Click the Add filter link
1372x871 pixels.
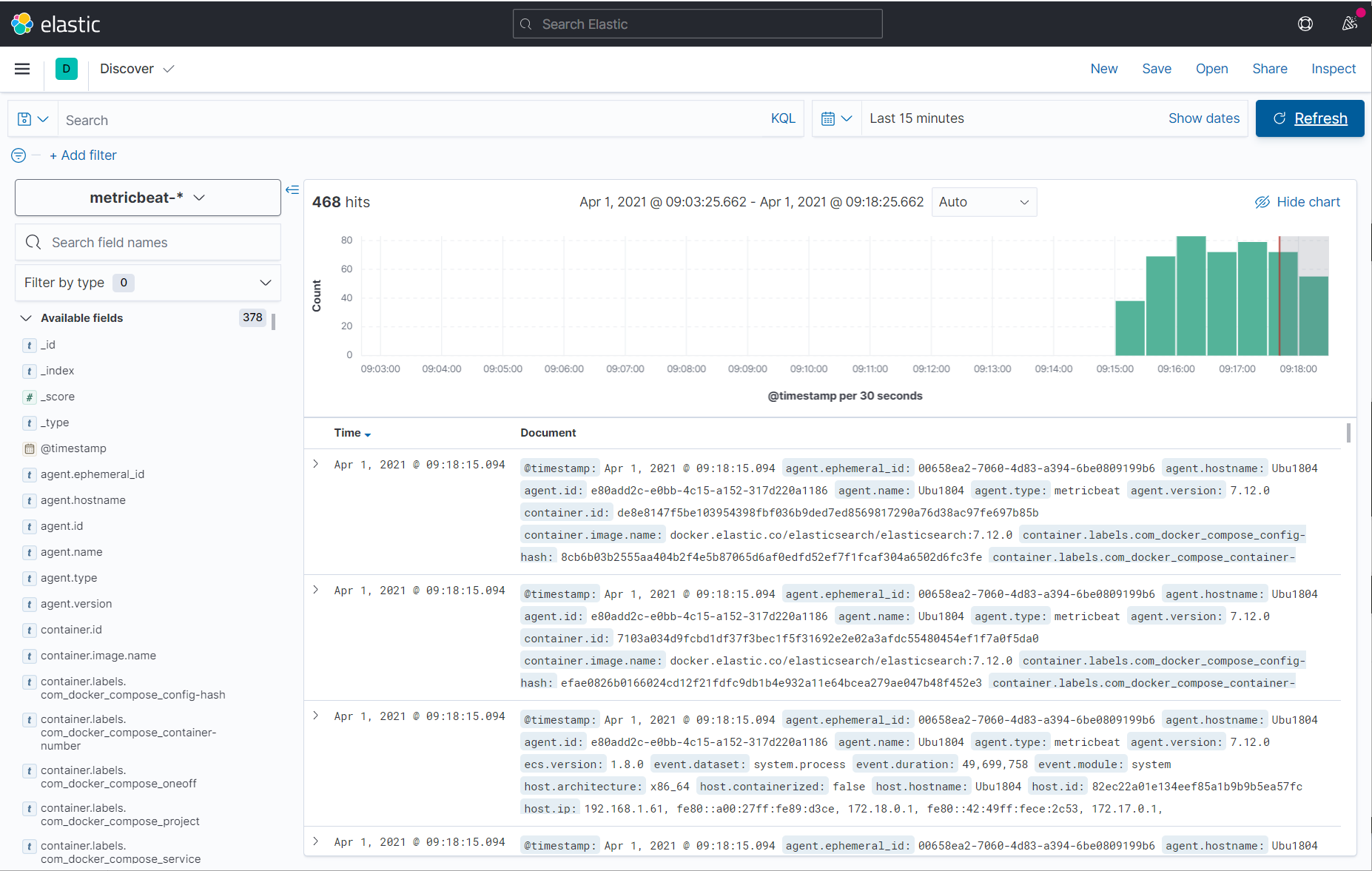pos(84,155)
